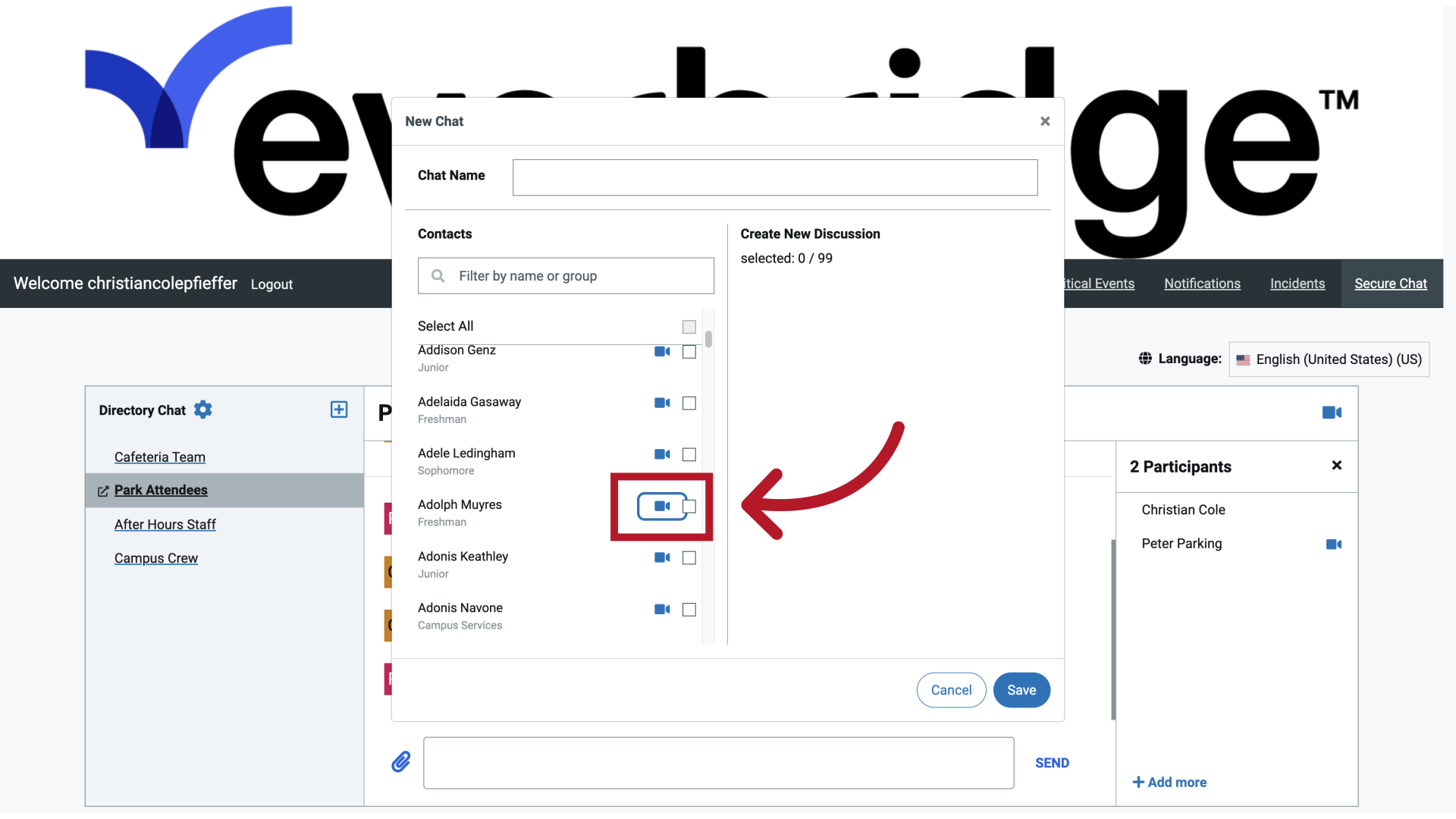Click Add more participants link
This screenshot has width=1456, height=819.
click(x=1169, y=782)
